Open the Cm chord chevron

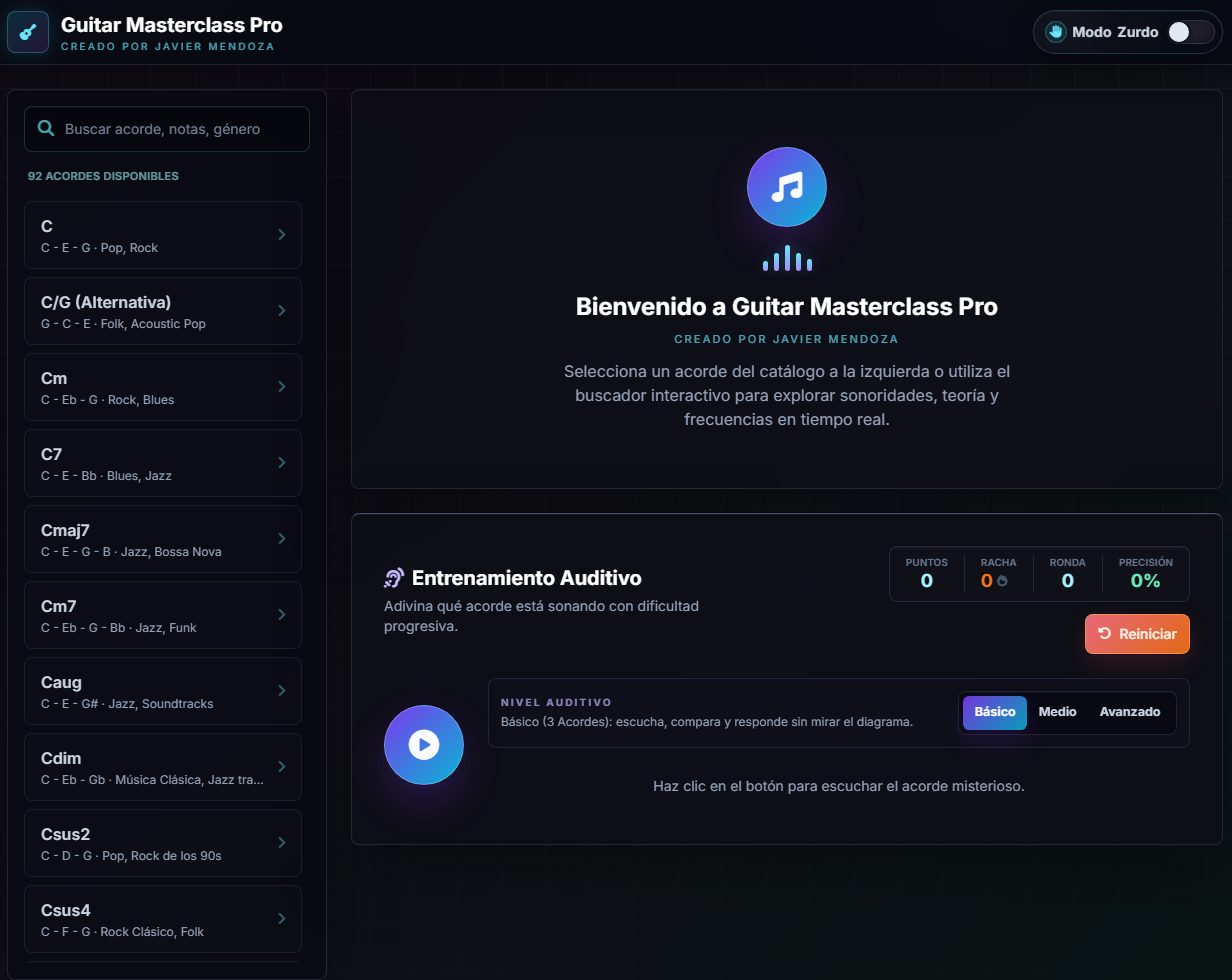pos(282,386)
